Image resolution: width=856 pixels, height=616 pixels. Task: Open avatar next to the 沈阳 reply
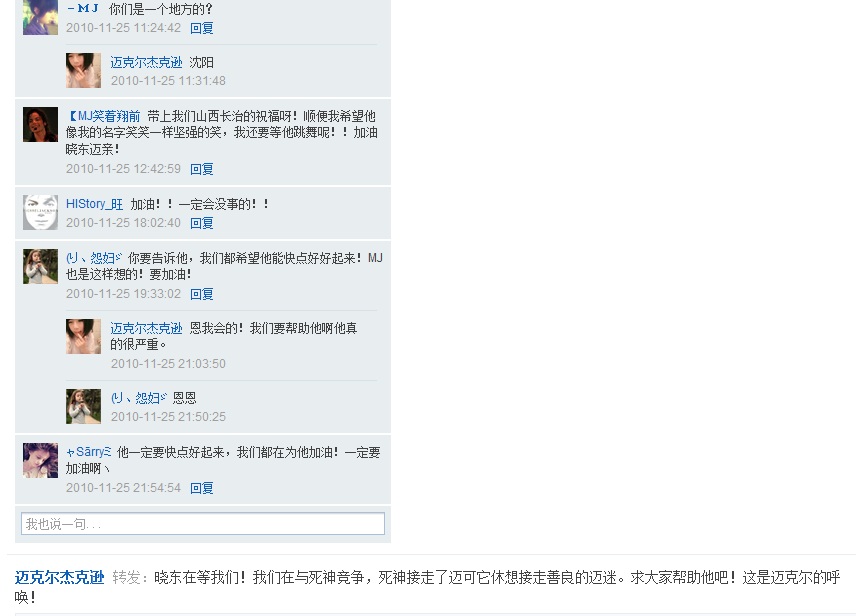click(x=84, y=70)
